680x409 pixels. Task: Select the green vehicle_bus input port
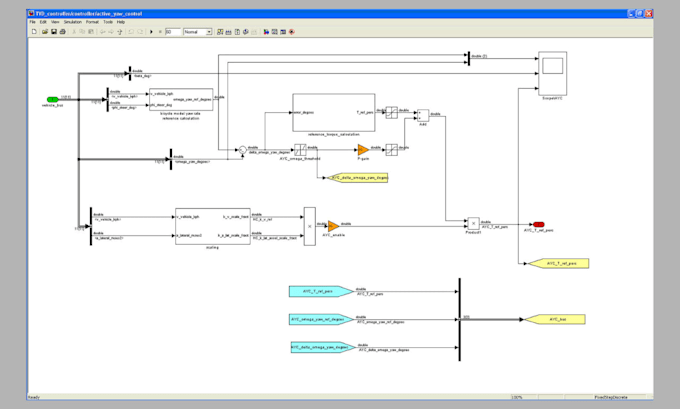click(52, 99)
